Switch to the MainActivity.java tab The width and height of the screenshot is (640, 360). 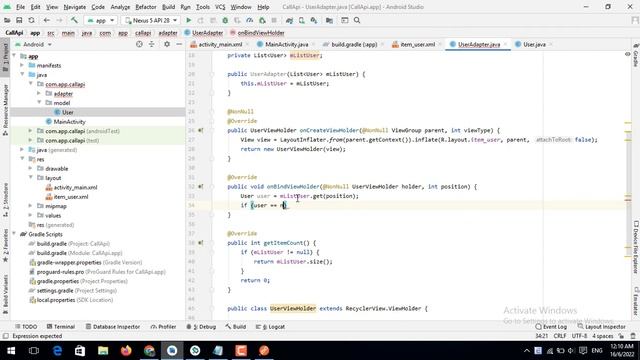pyautogui.click(x=287, y=44)
